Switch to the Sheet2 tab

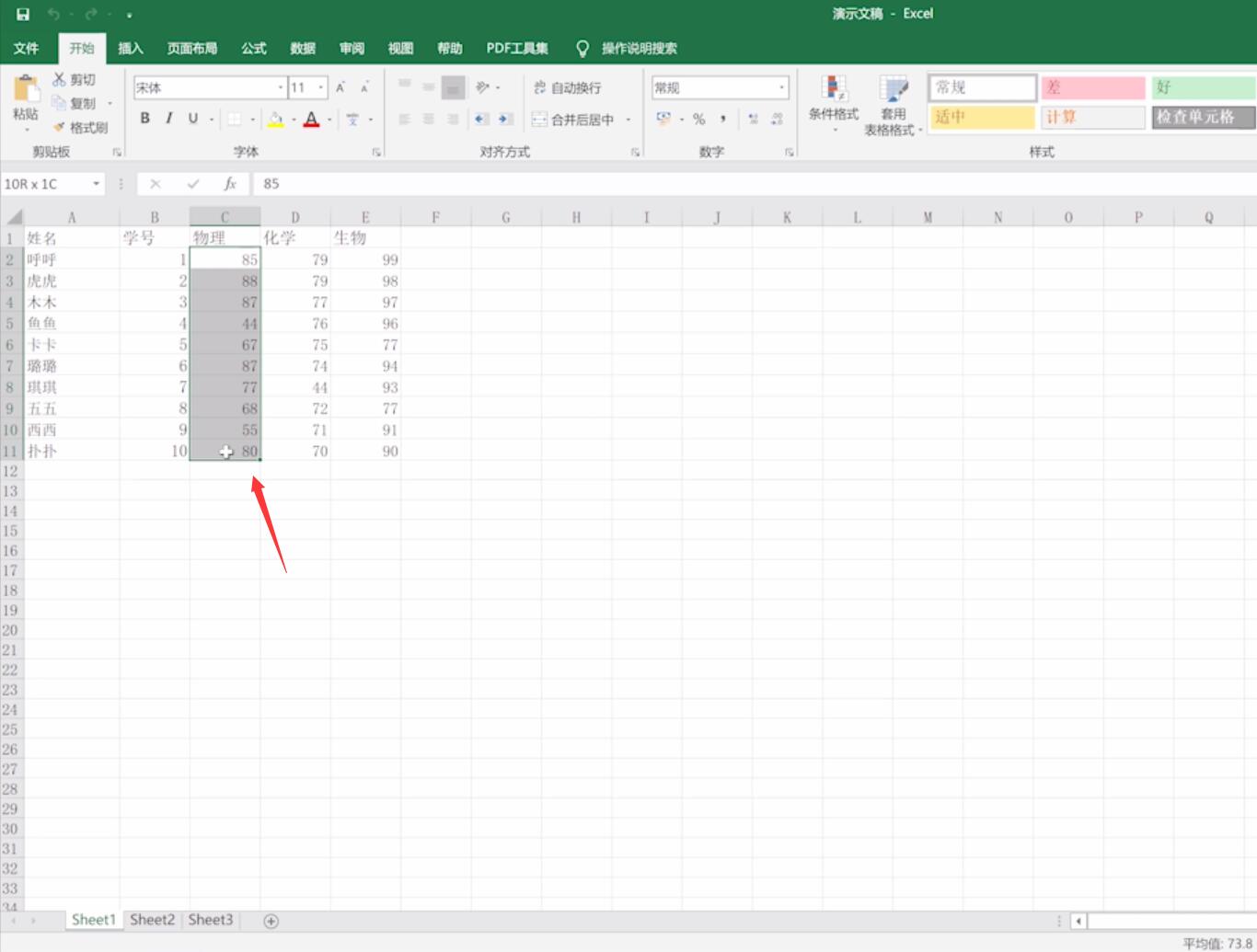tap(152, 920)
